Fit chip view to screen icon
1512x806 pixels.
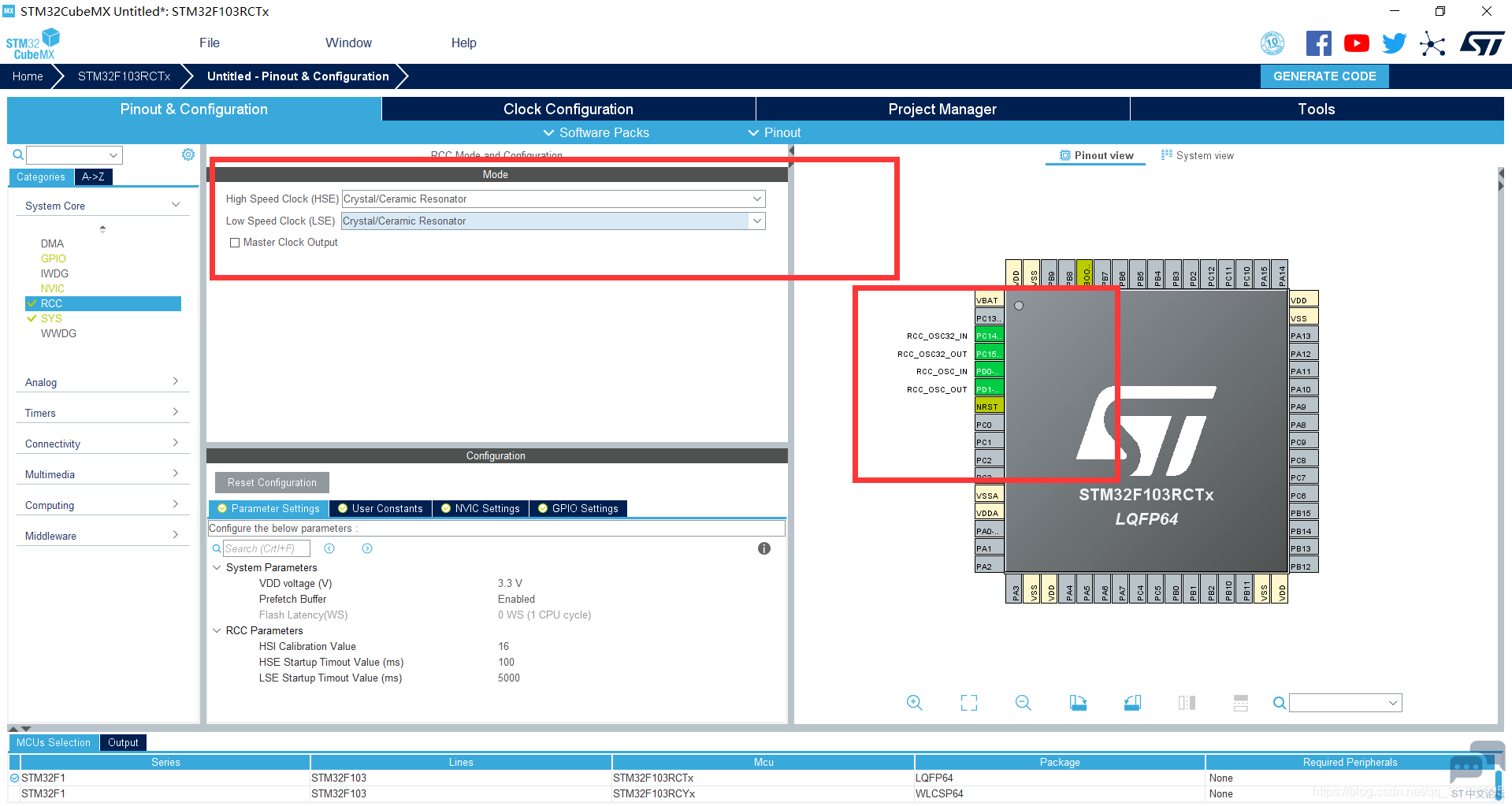pyautogui.click(x=969, y=703)
